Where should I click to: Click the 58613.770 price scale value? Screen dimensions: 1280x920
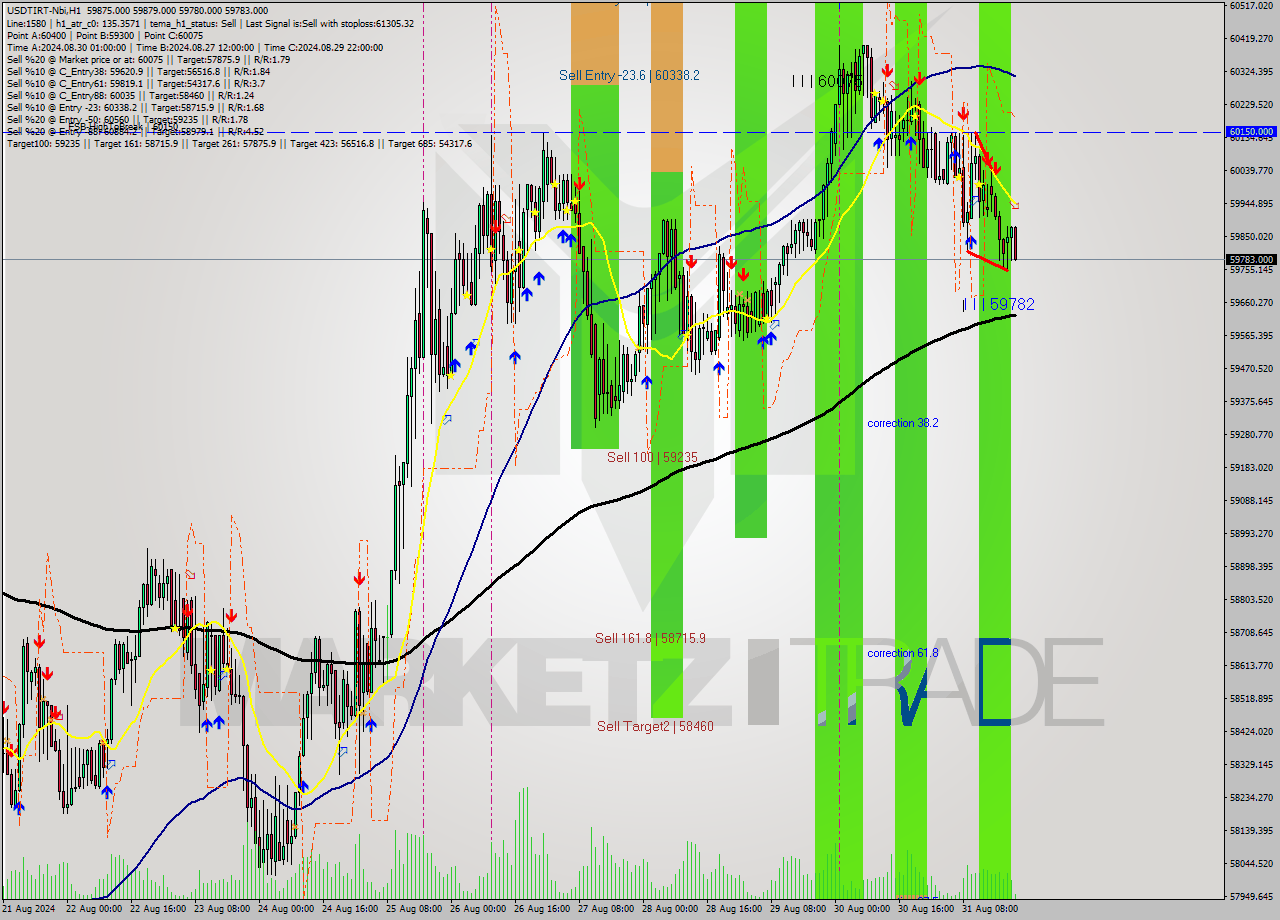point(1251,666)
